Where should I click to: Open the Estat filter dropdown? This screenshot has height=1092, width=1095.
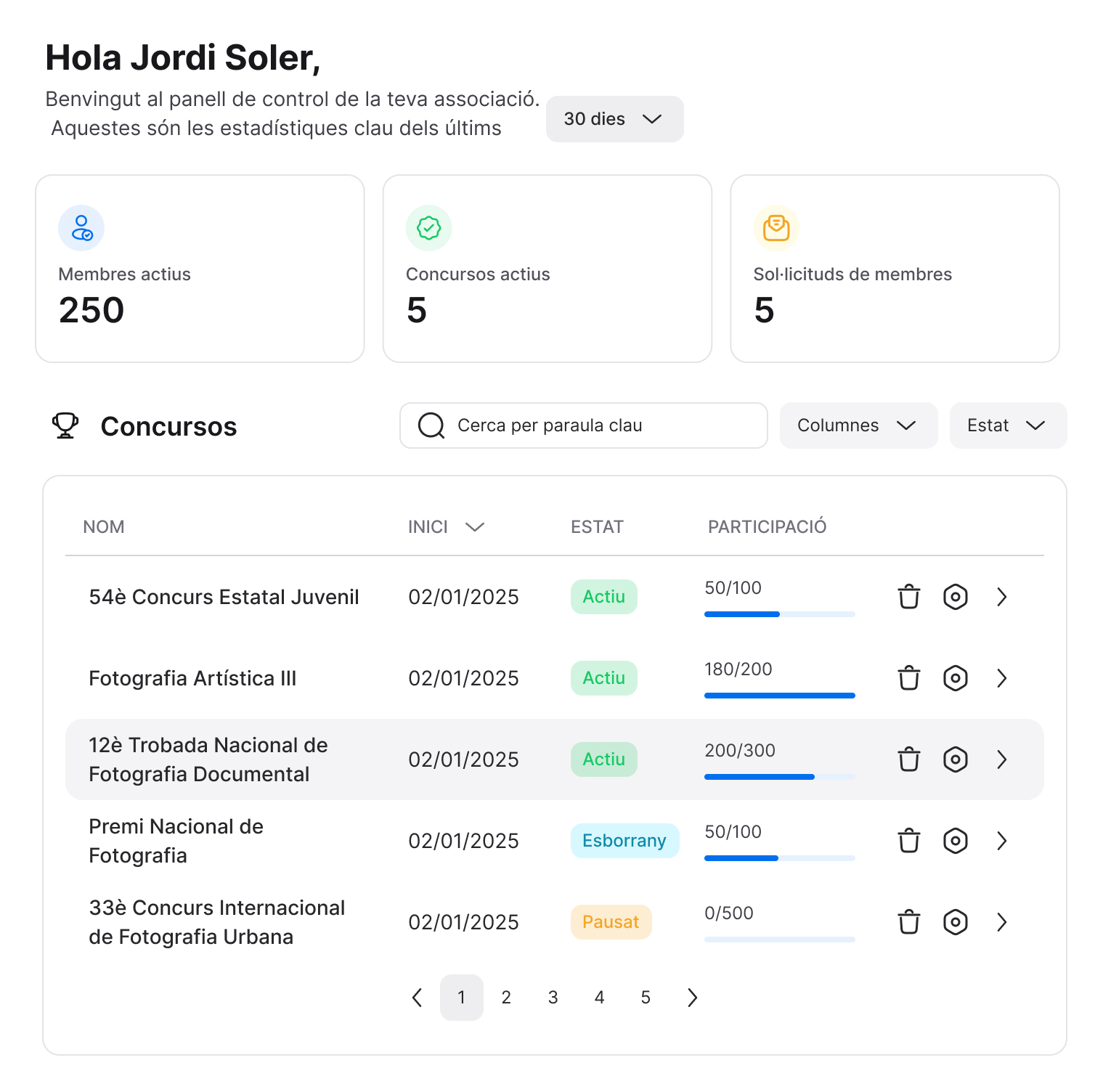1007,425
